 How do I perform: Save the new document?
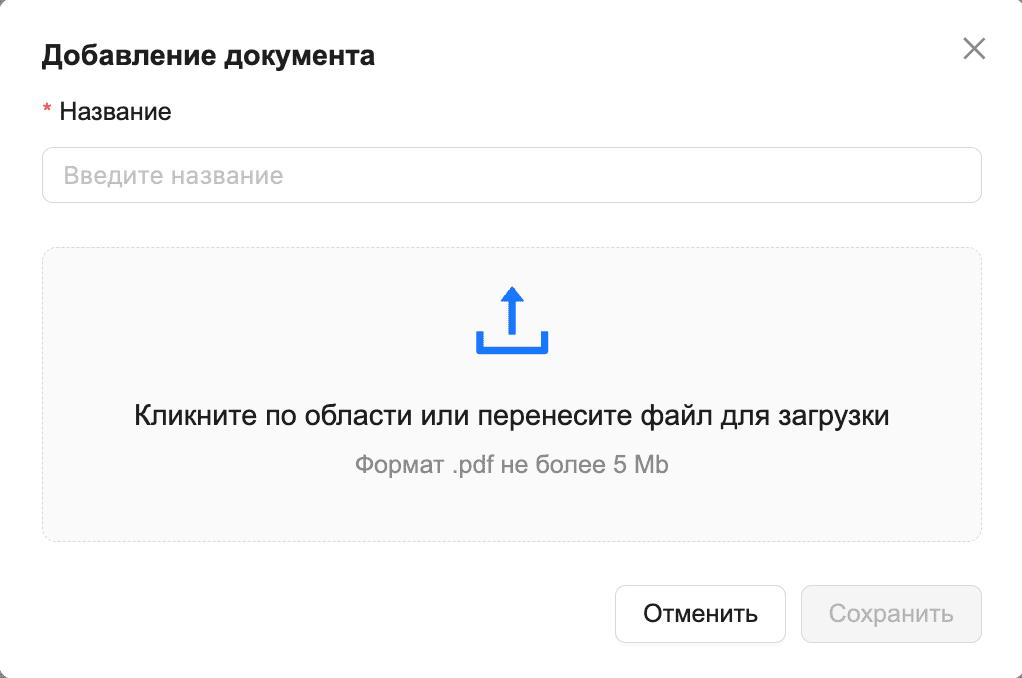point(891,613)
